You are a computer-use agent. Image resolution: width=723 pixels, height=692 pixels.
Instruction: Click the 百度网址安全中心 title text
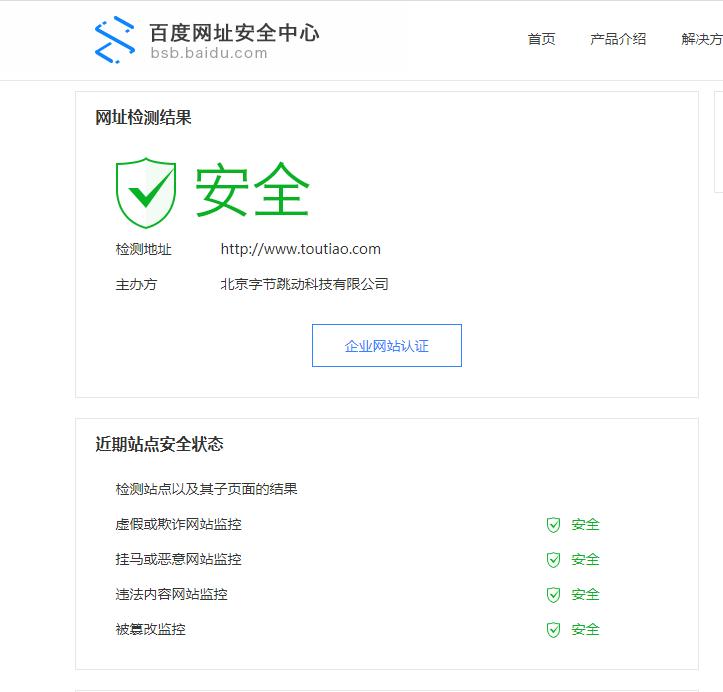click(x=234, y=33)
